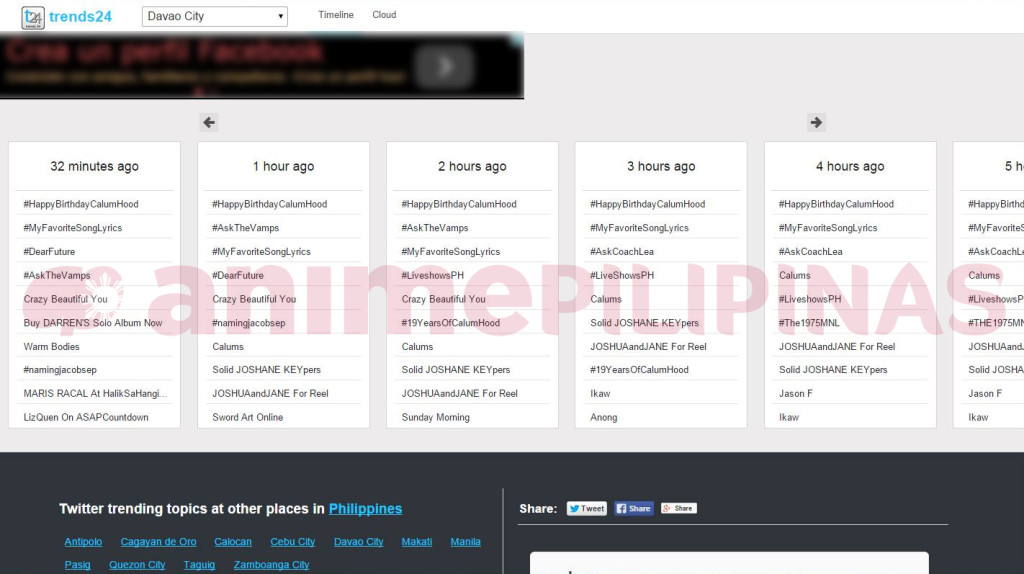The image size is (1024, 574).
Task: Click the trends24 logo icon
Action: click(x=33, y=17)
